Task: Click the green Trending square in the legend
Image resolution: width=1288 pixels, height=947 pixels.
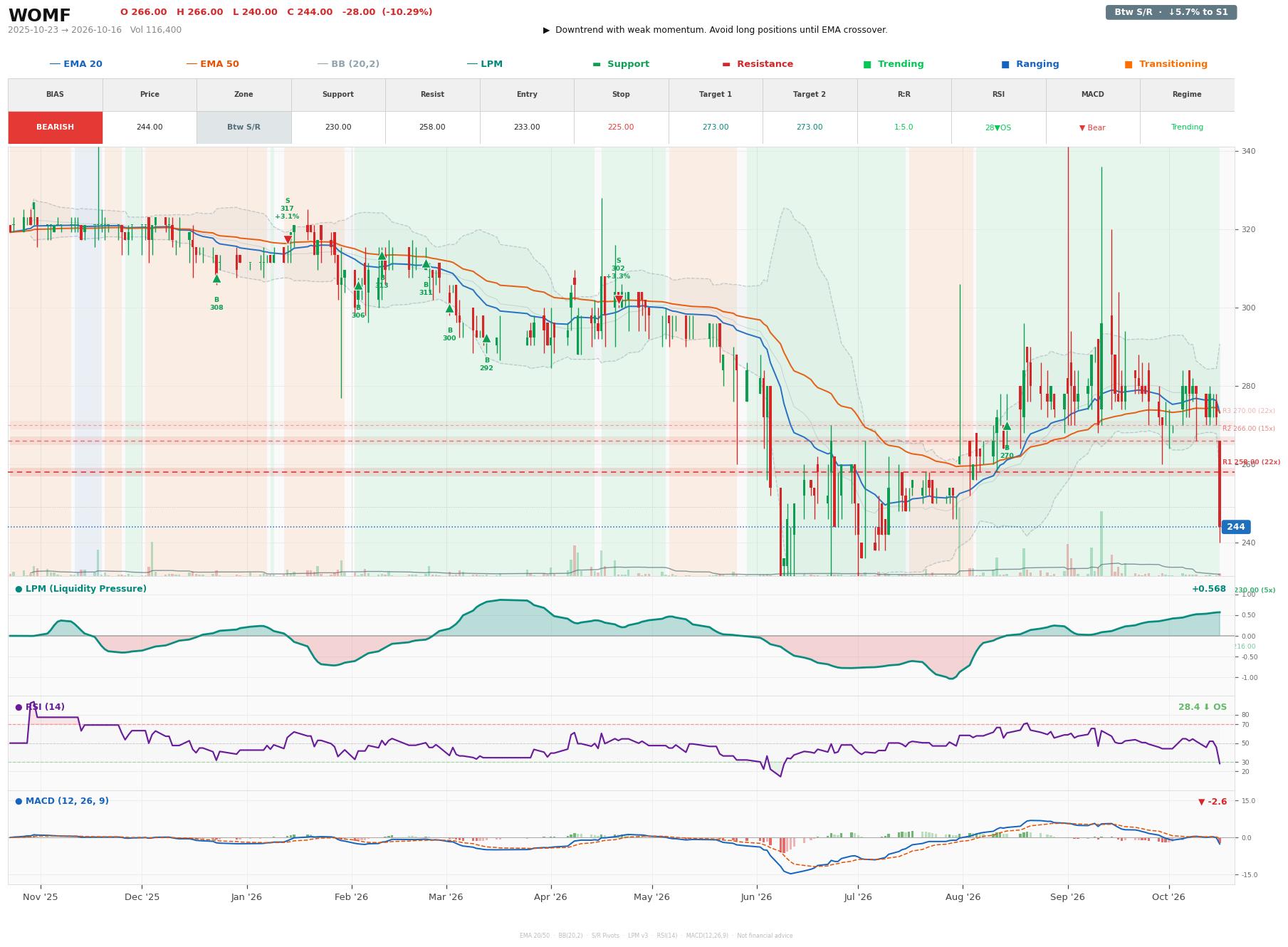Action: [867, 64]
